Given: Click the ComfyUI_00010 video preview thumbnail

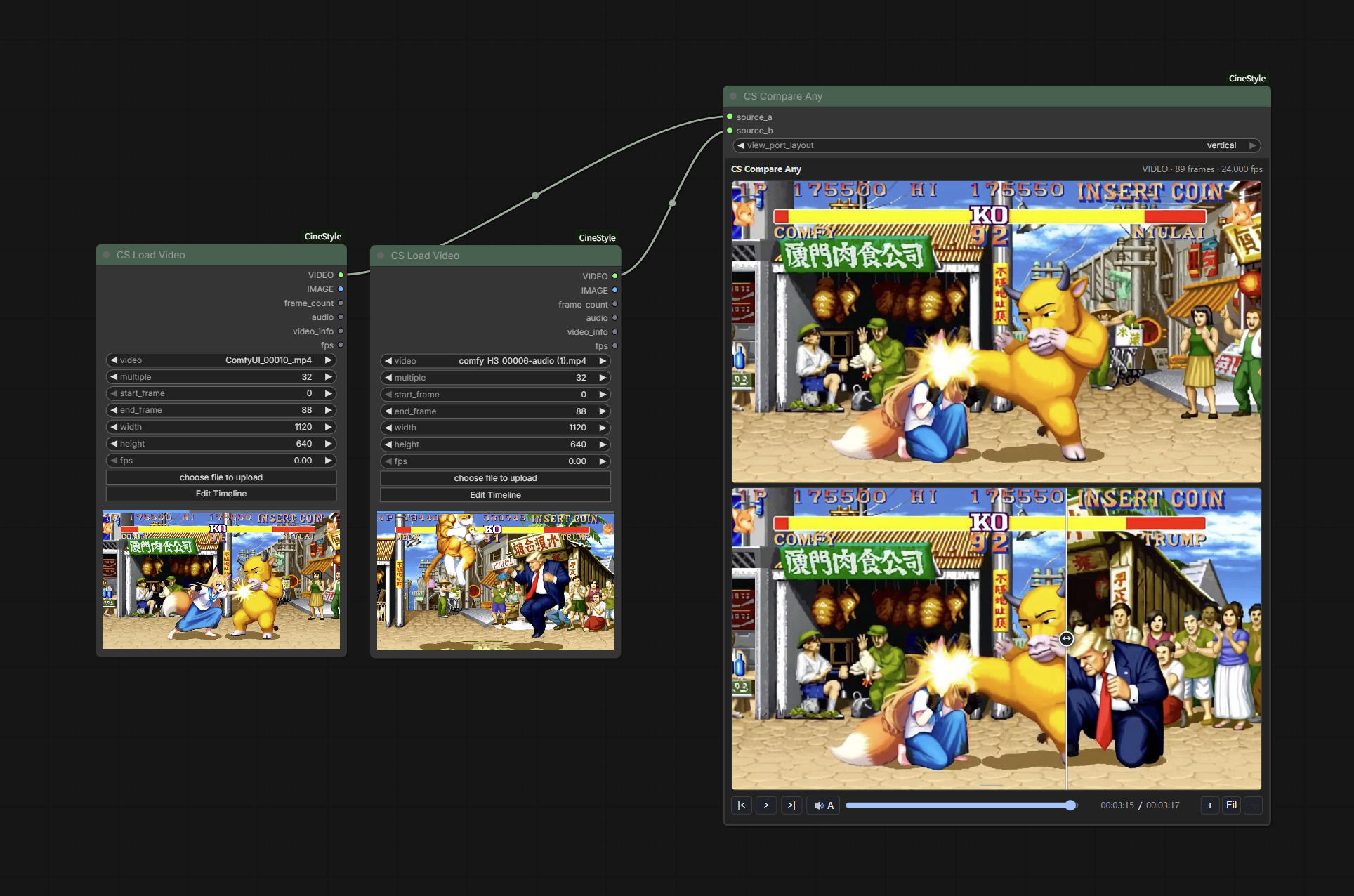Looking at the screenshot, I should pos(221,580).
